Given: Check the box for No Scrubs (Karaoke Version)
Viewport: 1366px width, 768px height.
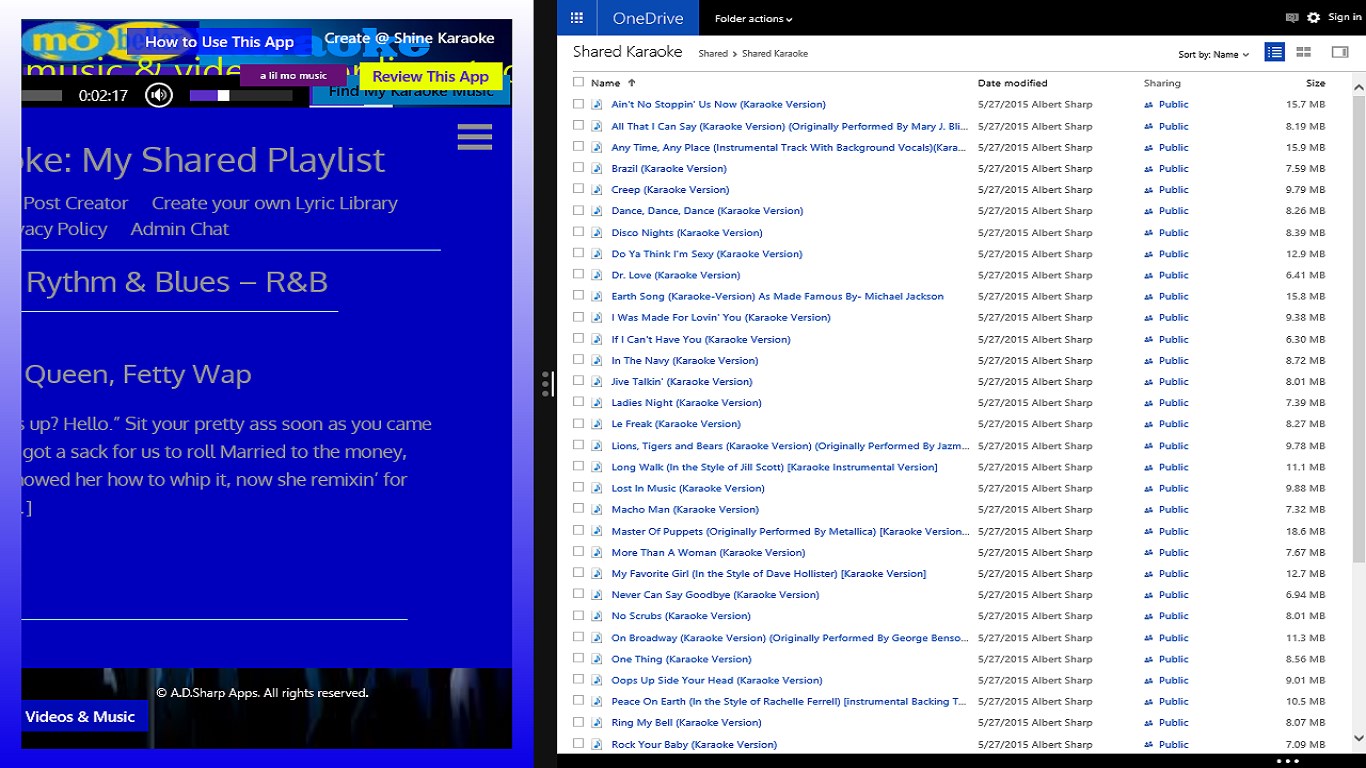Looking at the screenshot, I should [x=578, y=616].
